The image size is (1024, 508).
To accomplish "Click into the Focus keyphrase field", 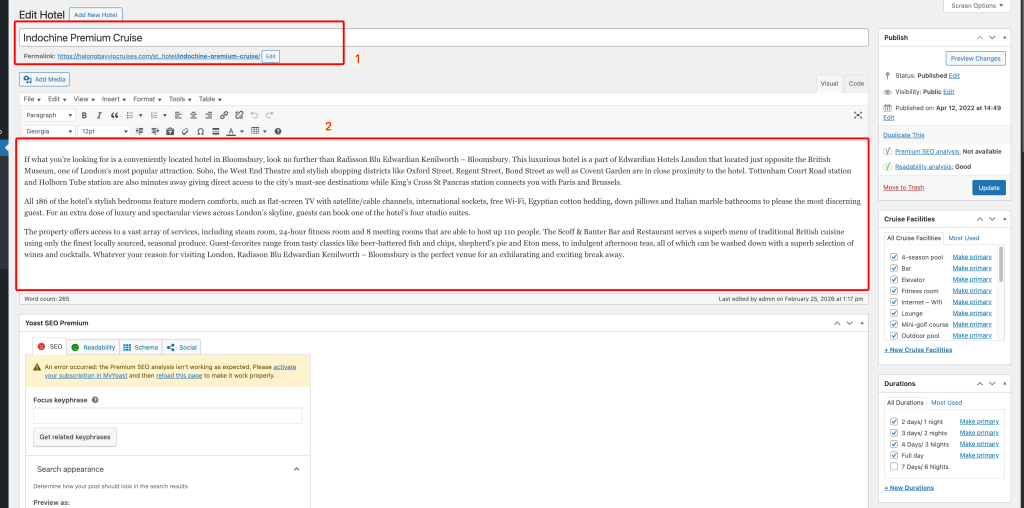I will [x=167, y=415].
